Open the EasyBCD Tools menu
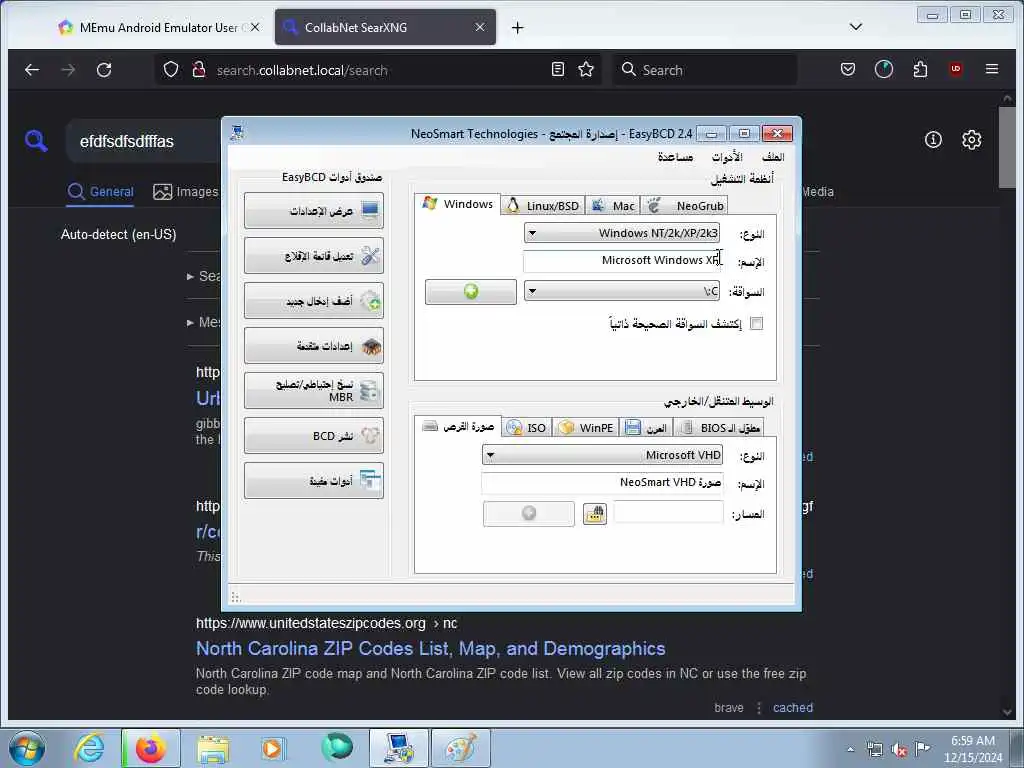 (727, 157)
